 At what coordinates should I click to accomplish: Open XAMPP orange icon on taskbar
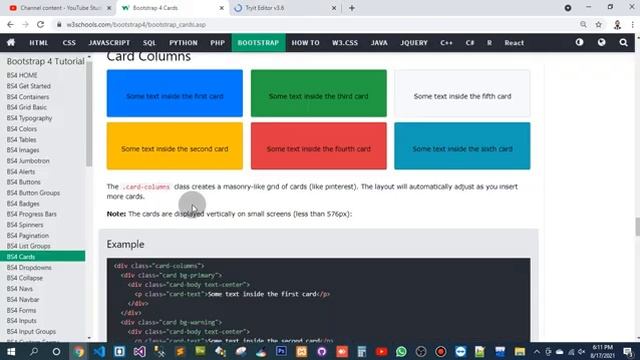click(302, 351)
